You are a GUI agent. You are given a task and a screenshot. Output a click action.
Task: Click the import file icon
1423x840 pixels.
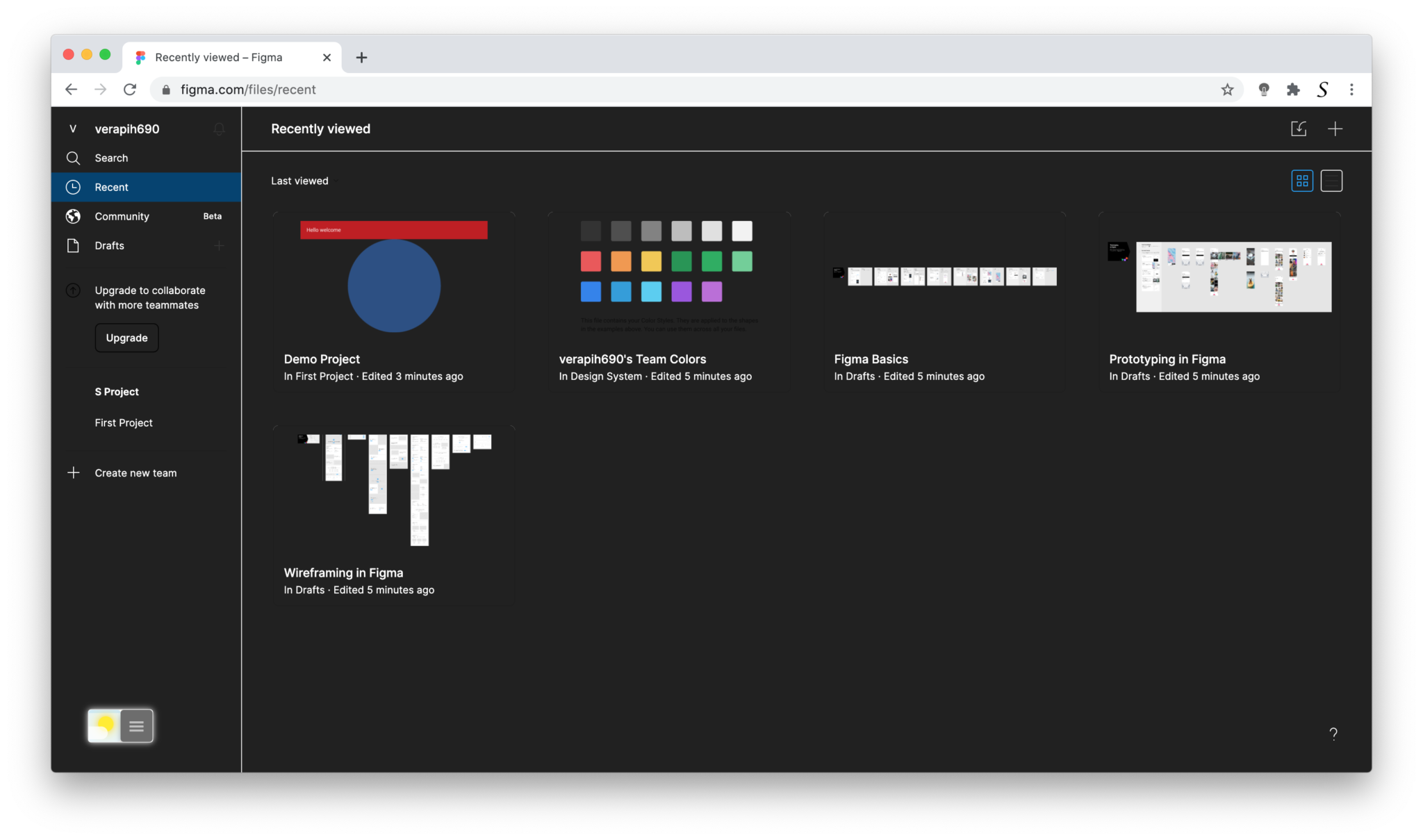tap(1299, 129)
